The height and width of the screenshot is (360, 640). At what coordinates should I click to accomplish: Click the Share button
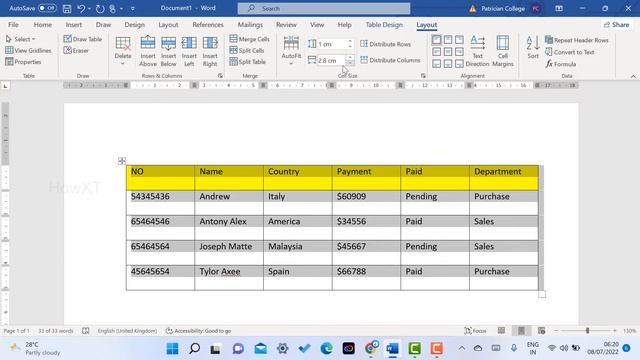pyautogui.click(x=616, y=25)
